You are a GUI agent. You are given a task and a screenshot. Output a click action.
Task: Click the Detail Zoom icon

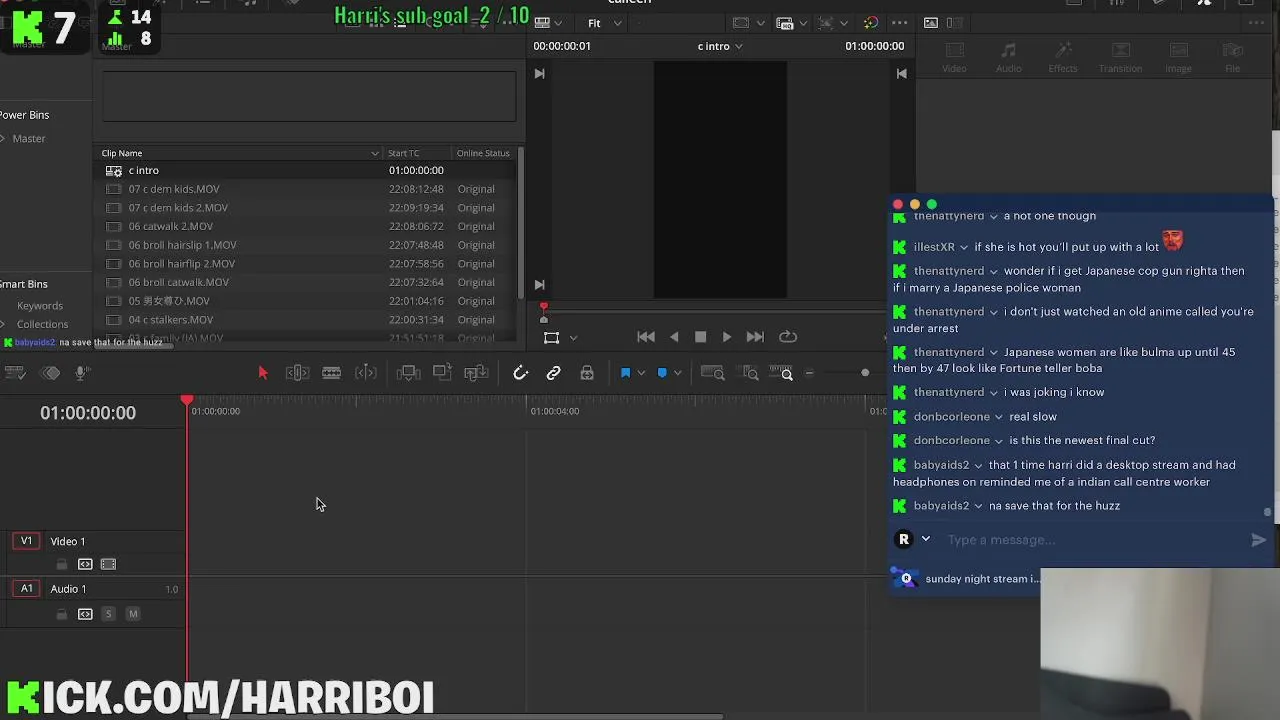[750, 373]
